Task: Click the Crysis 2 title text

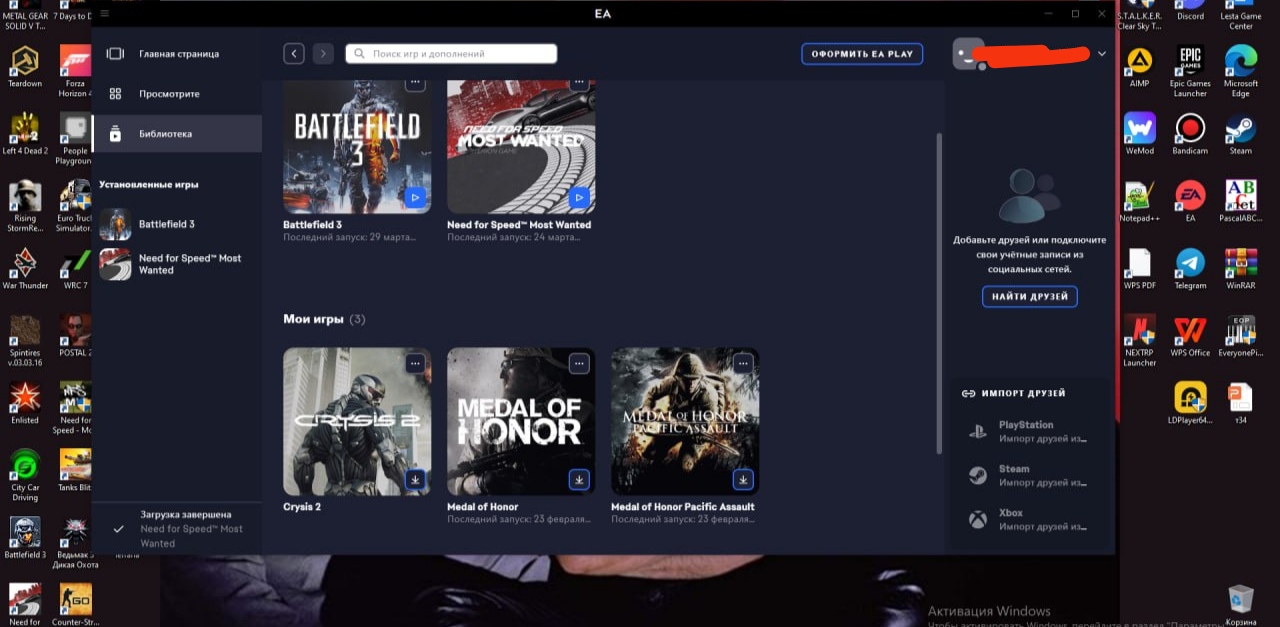Action: [x=302, y=507]
